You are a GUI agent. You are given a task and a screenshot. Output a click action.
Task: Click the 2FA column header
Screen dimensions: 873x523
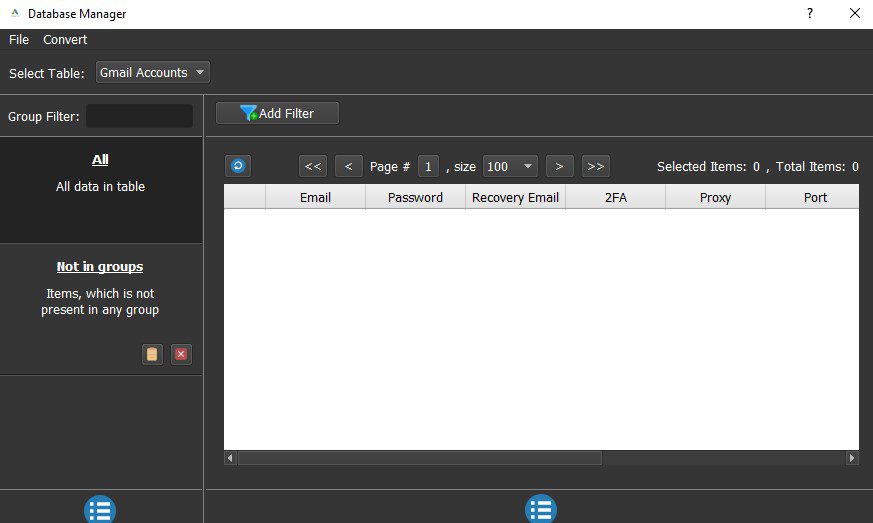(616, 197)
